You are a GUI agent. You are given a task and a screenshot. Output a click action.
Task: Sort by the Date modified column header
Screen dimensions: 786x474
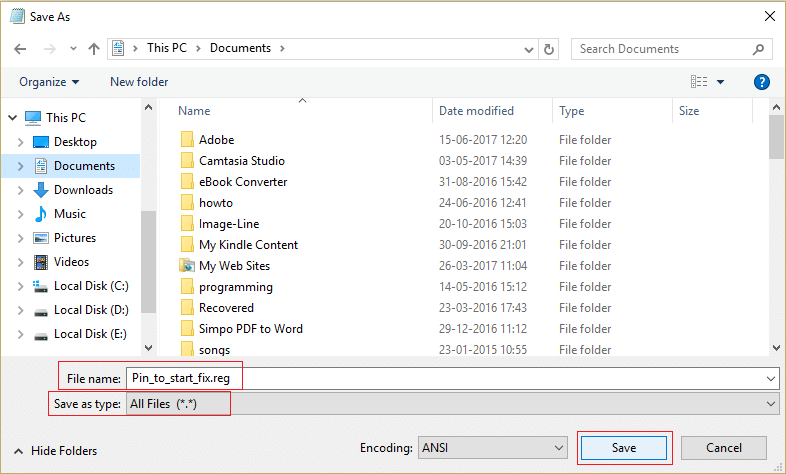coord(476,111)
